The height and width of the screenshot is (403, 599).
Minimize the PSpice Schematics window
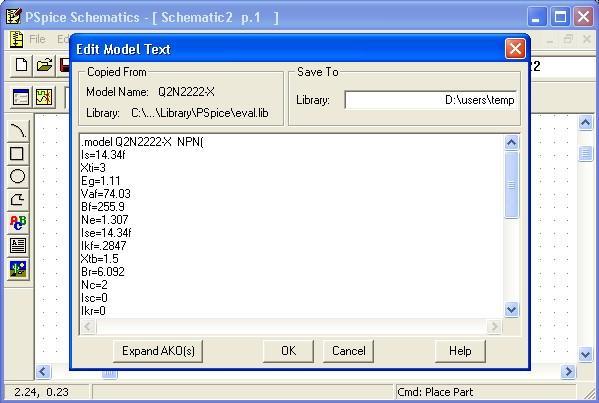pos(536,17)
